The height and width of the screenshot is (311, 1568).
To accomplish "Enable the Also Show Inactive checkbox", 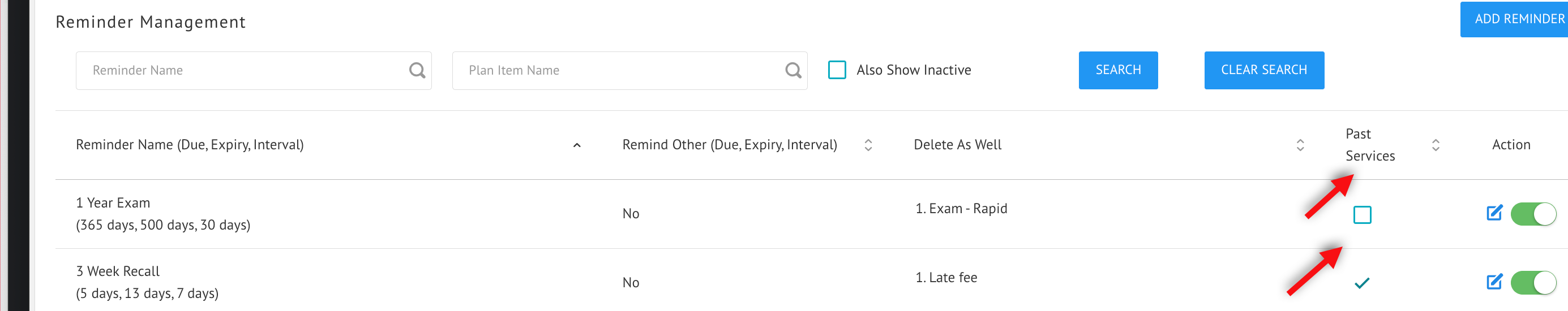I will coord(837,70).
